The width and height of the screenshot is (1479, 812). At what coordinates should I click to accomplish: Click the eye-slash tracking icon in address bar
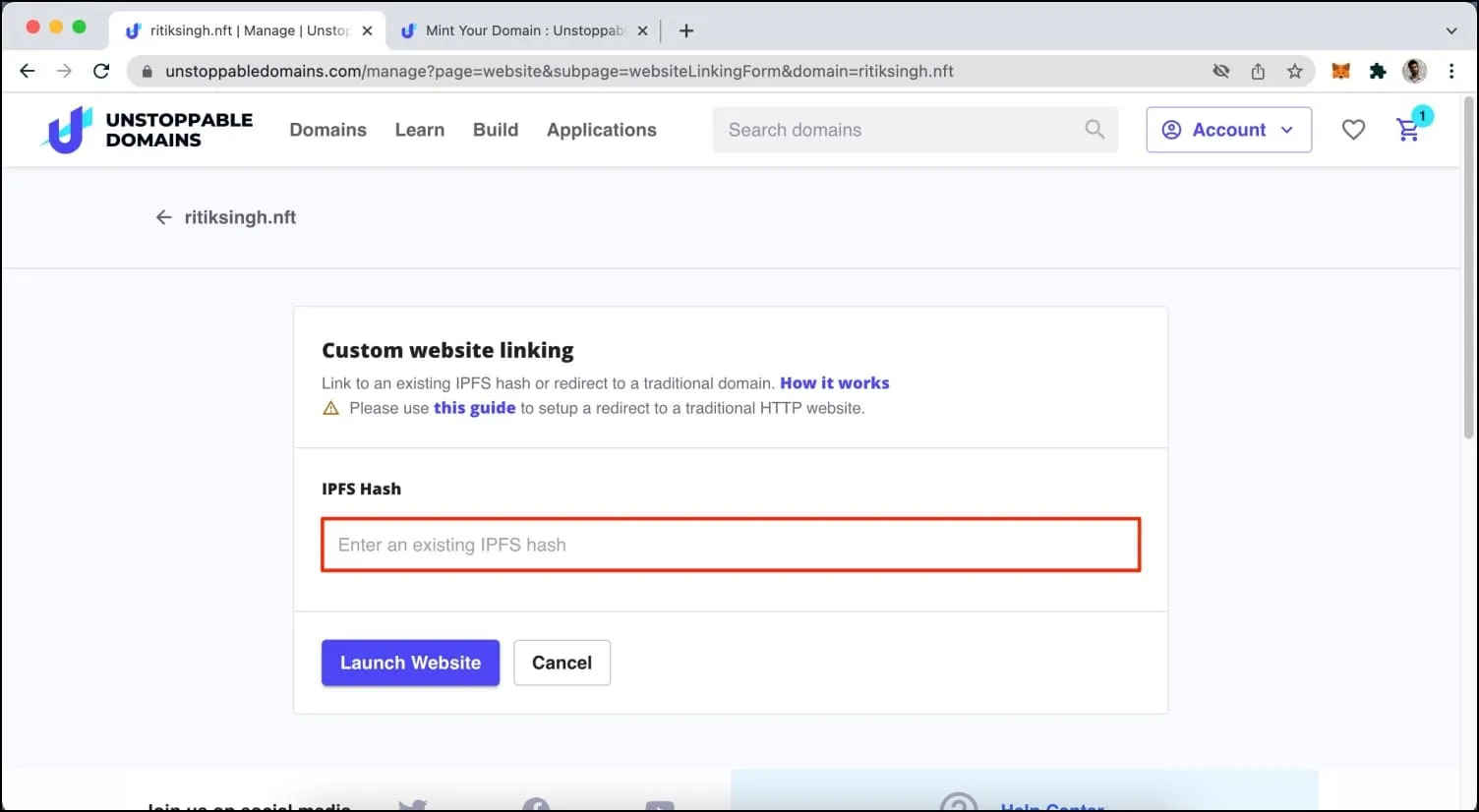tap(1221, 71)
